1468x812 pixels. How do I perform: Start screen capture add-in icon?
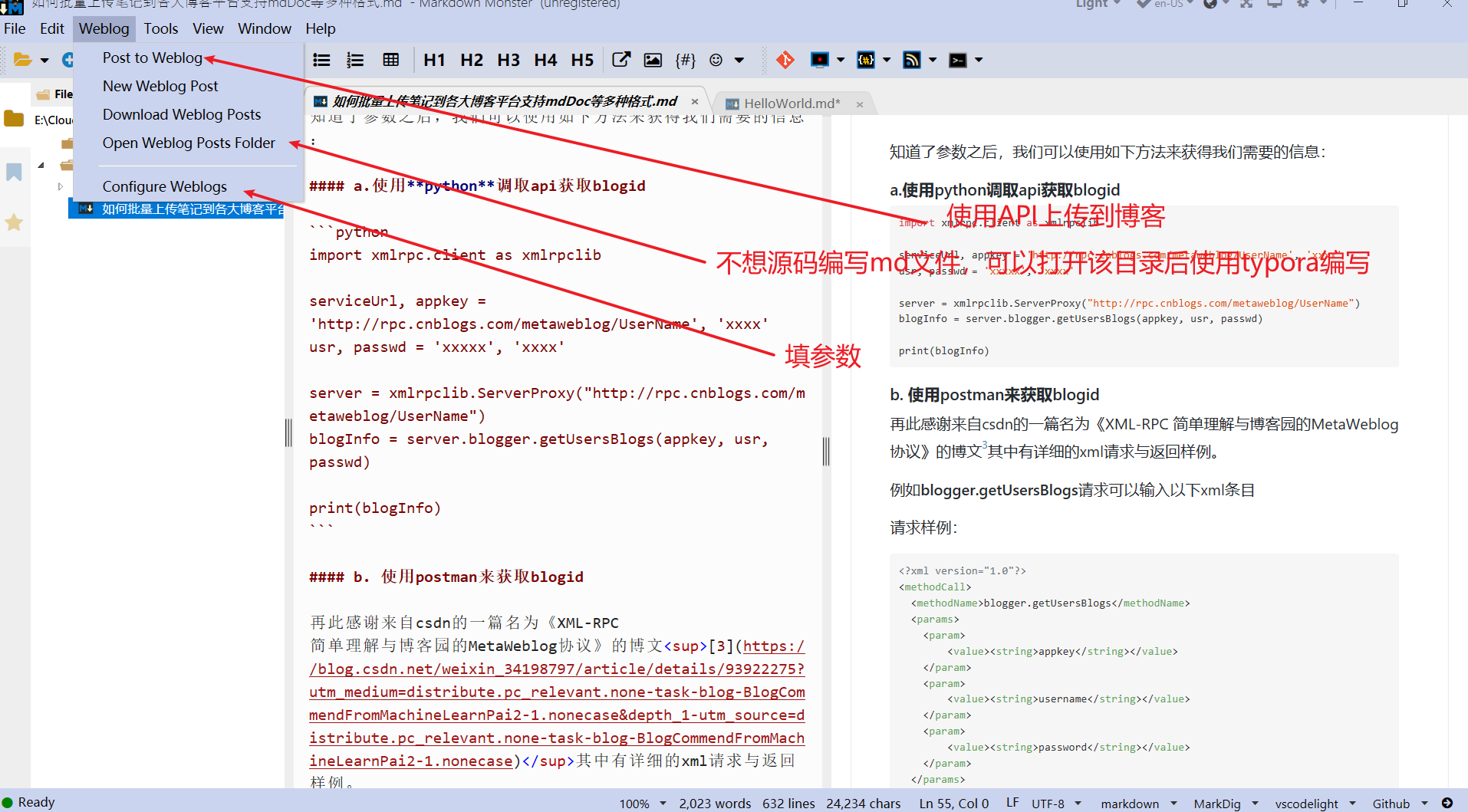(820, 60)
